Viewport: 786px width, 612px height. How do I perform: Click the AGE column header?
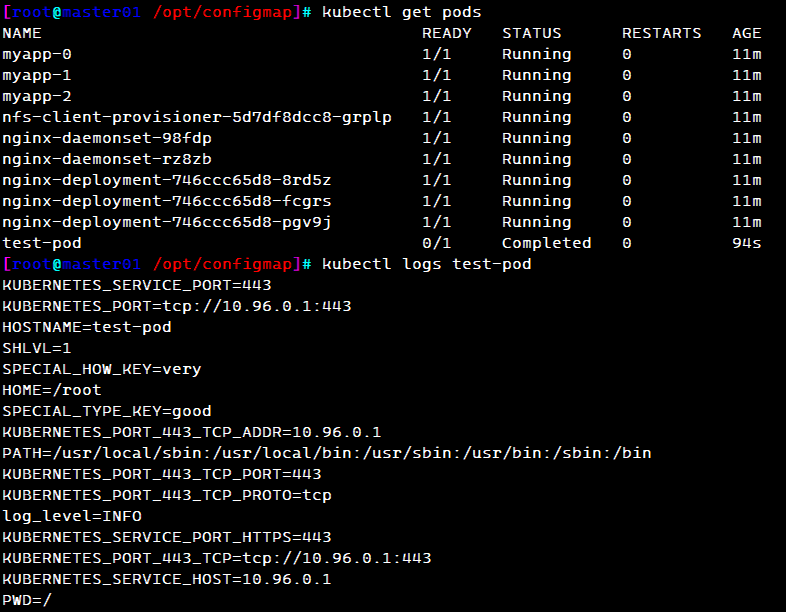click(746, 33)
